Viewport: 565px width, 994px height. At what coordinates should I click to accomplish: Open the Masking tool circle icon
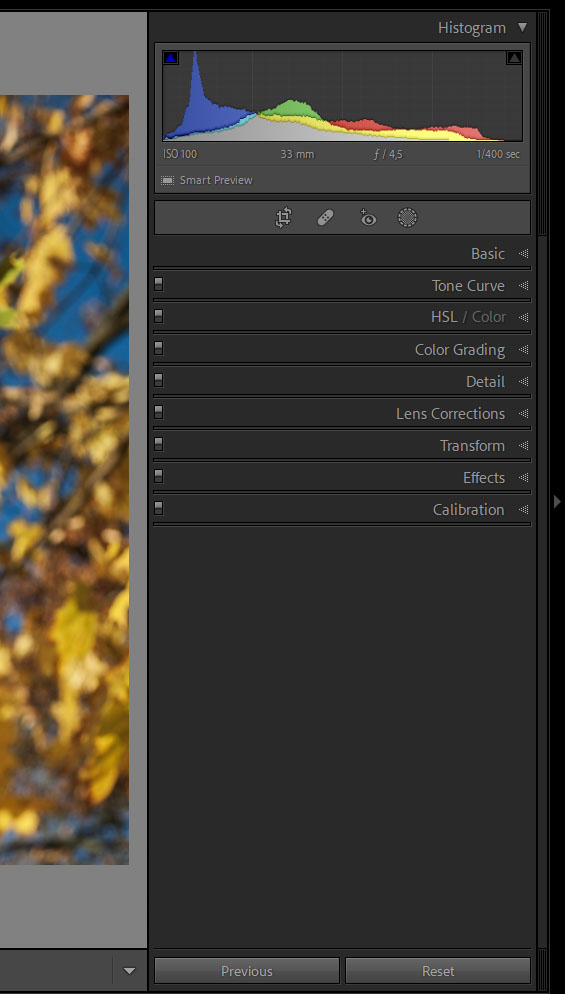click(408, 218)
